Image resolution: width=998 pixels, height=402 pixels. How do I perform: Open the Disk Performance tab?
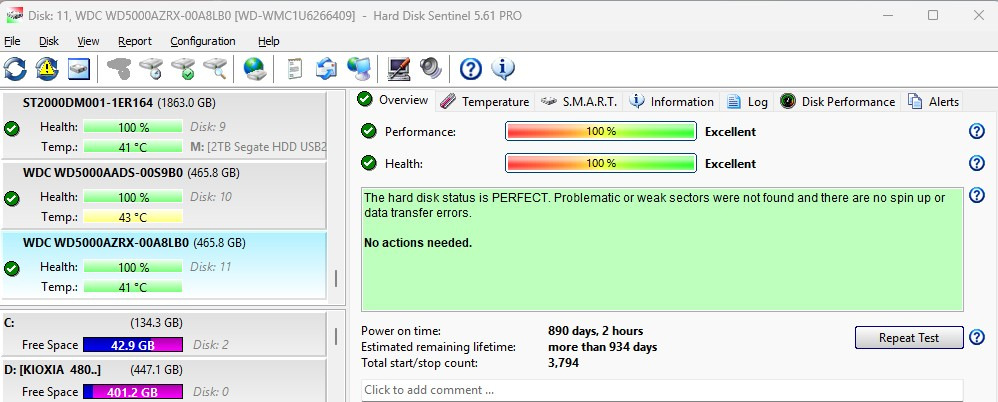(x=838, y=101)
